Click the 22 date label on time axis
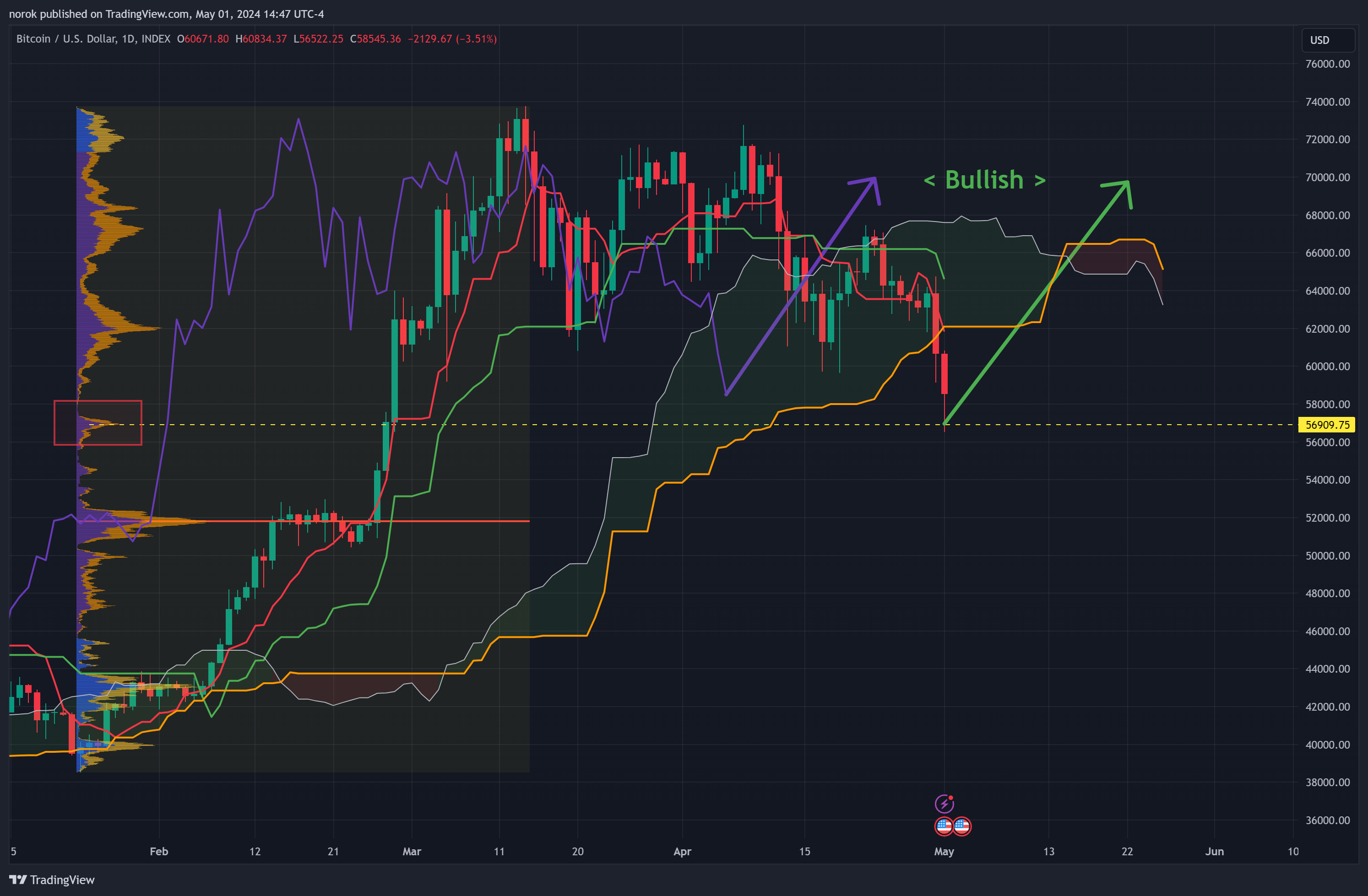 click(x=1127, y=851)
